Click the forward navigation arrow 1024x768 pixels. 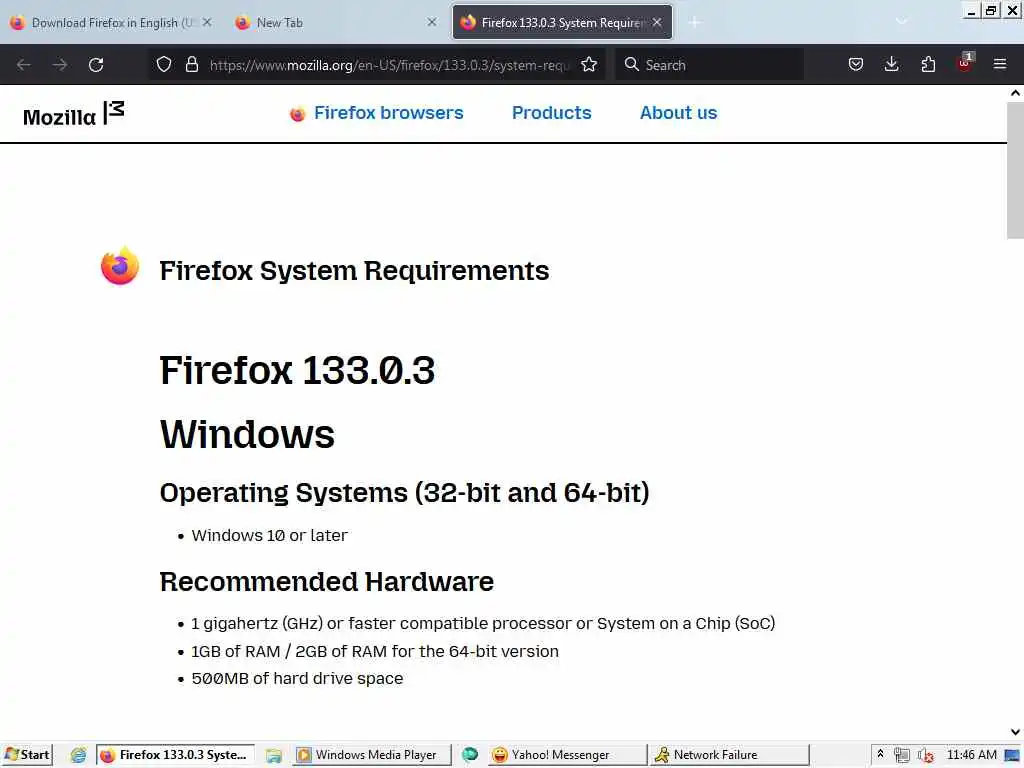[x=60, y=65]
